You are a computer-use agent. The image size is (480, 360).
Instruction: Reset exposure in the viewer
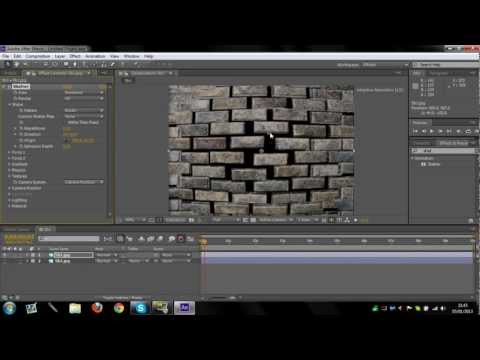click(x=356, y=220)
